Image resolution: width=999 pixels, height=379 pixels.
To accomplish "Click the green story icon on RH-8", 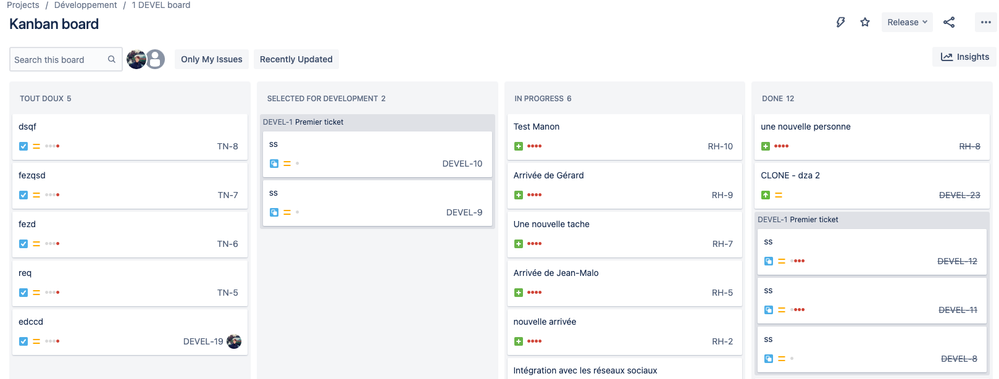I will (x=766, y=147).
